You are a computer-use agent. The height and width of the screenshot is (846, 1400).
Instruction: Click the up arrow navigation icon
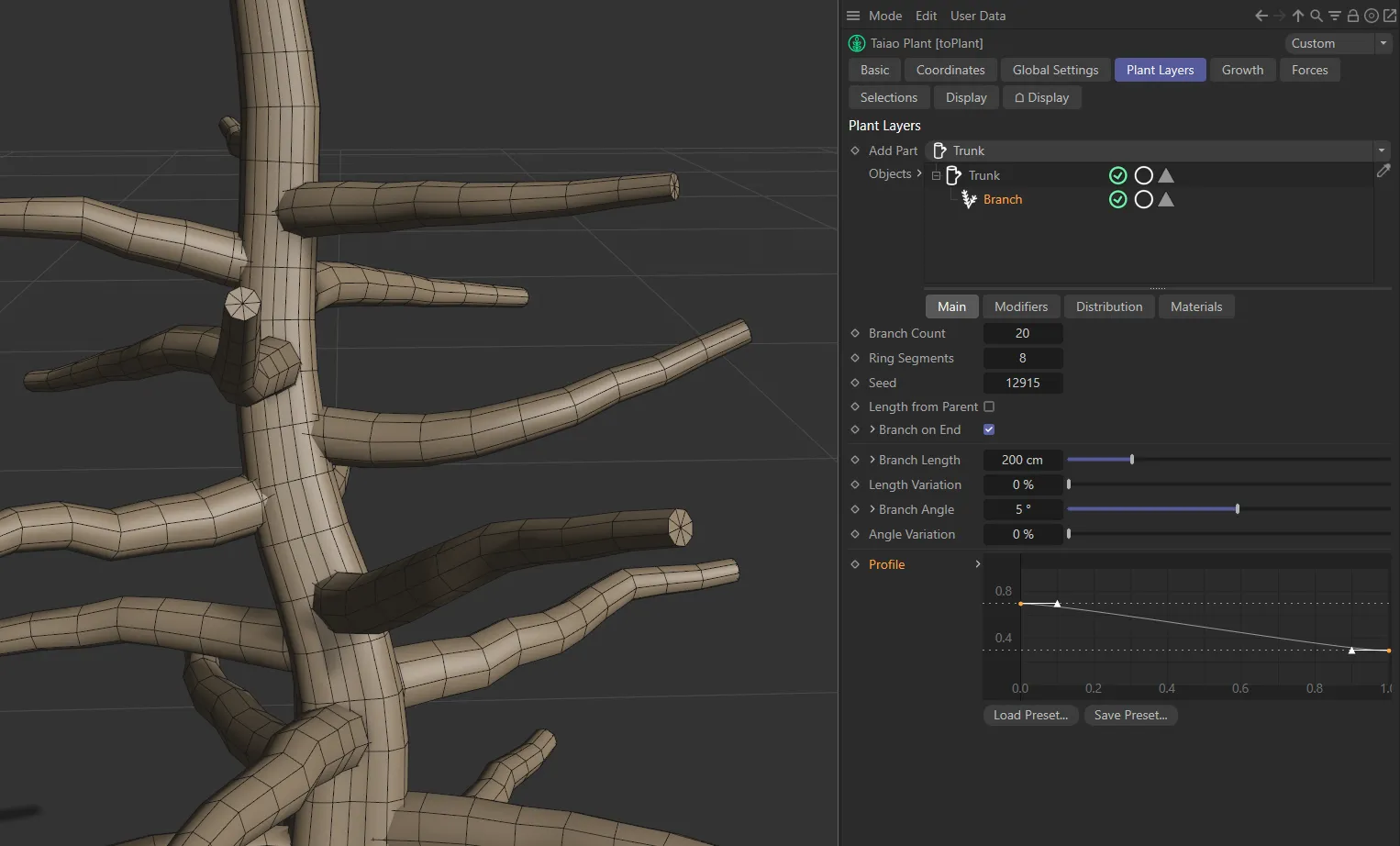(x=1298, y=16)
